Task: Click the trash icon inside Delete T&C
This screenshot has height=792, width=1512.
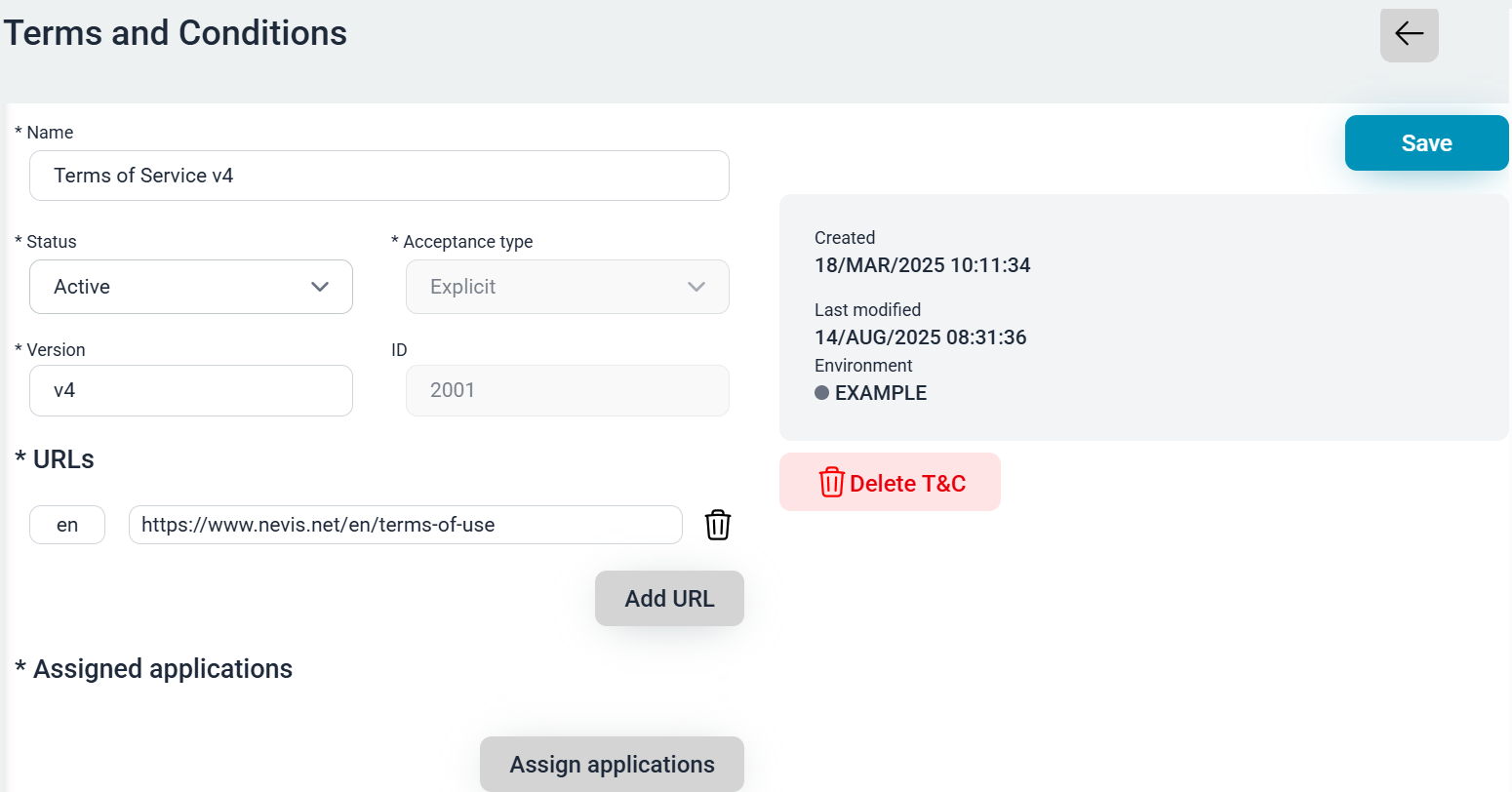Action: pos(831,482)
